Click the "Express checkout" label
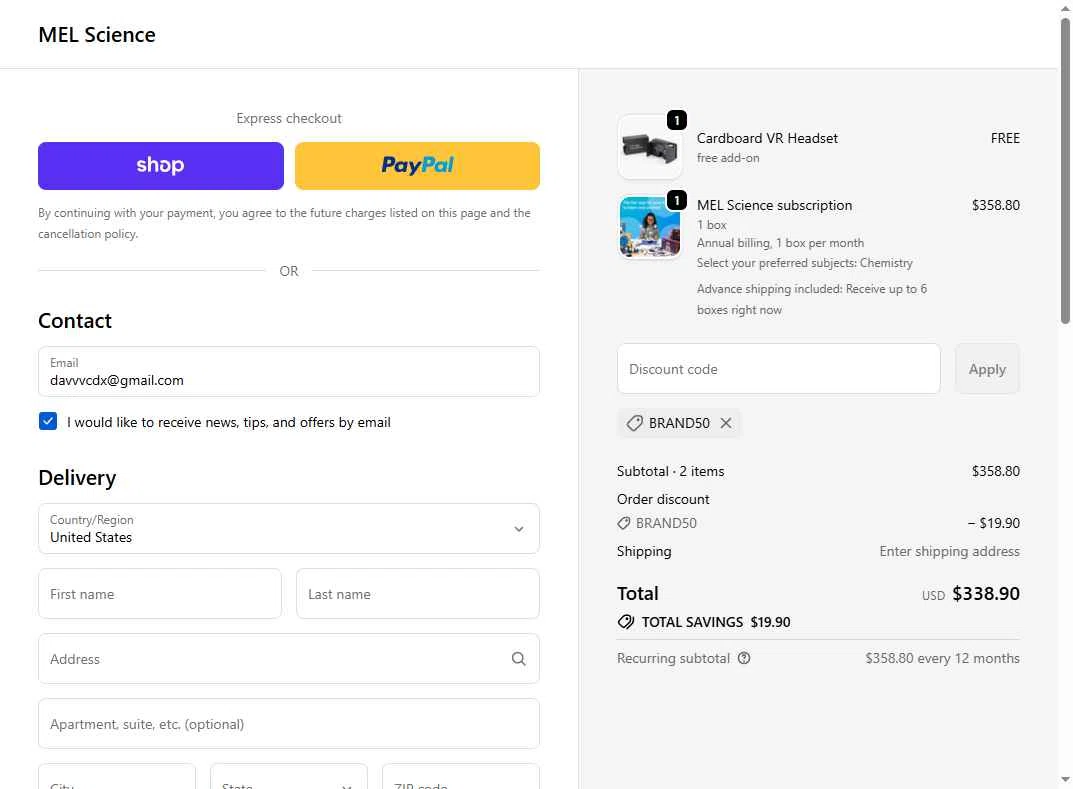The height and width of the screenshot is (789, 1073). (x=289, y=118)
